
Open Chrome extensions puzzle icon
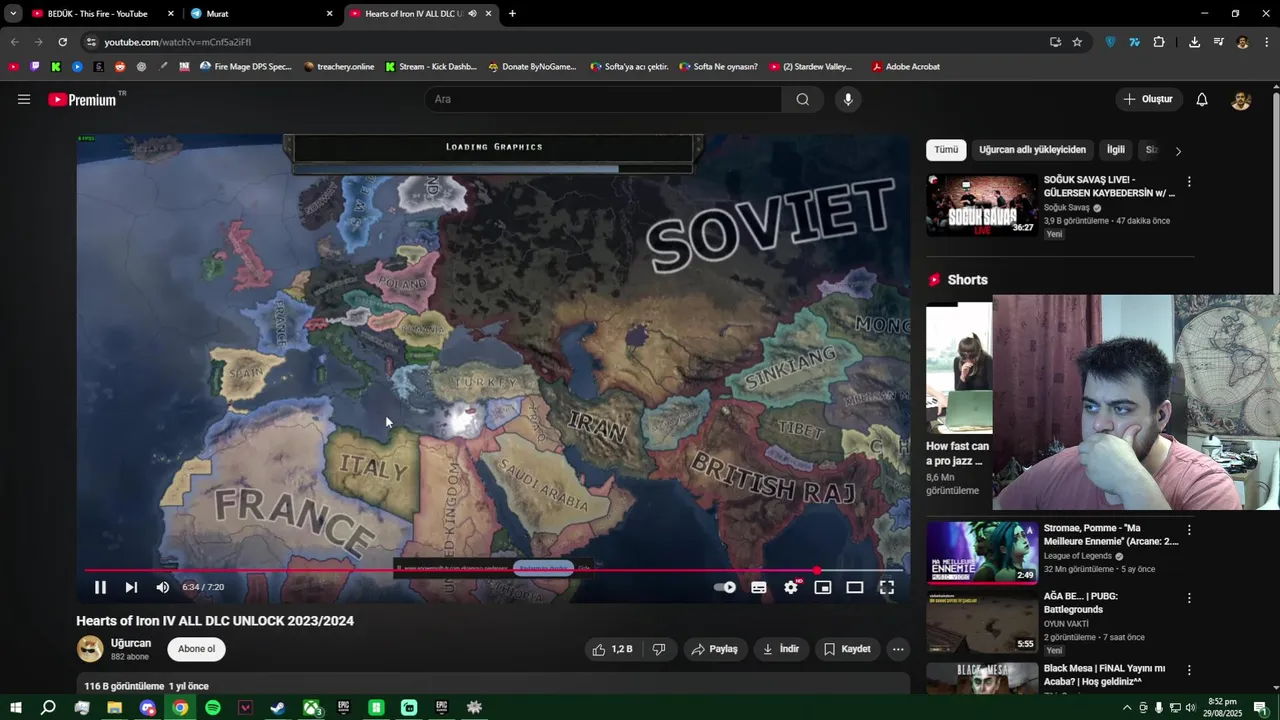(x=1159, y=42)
